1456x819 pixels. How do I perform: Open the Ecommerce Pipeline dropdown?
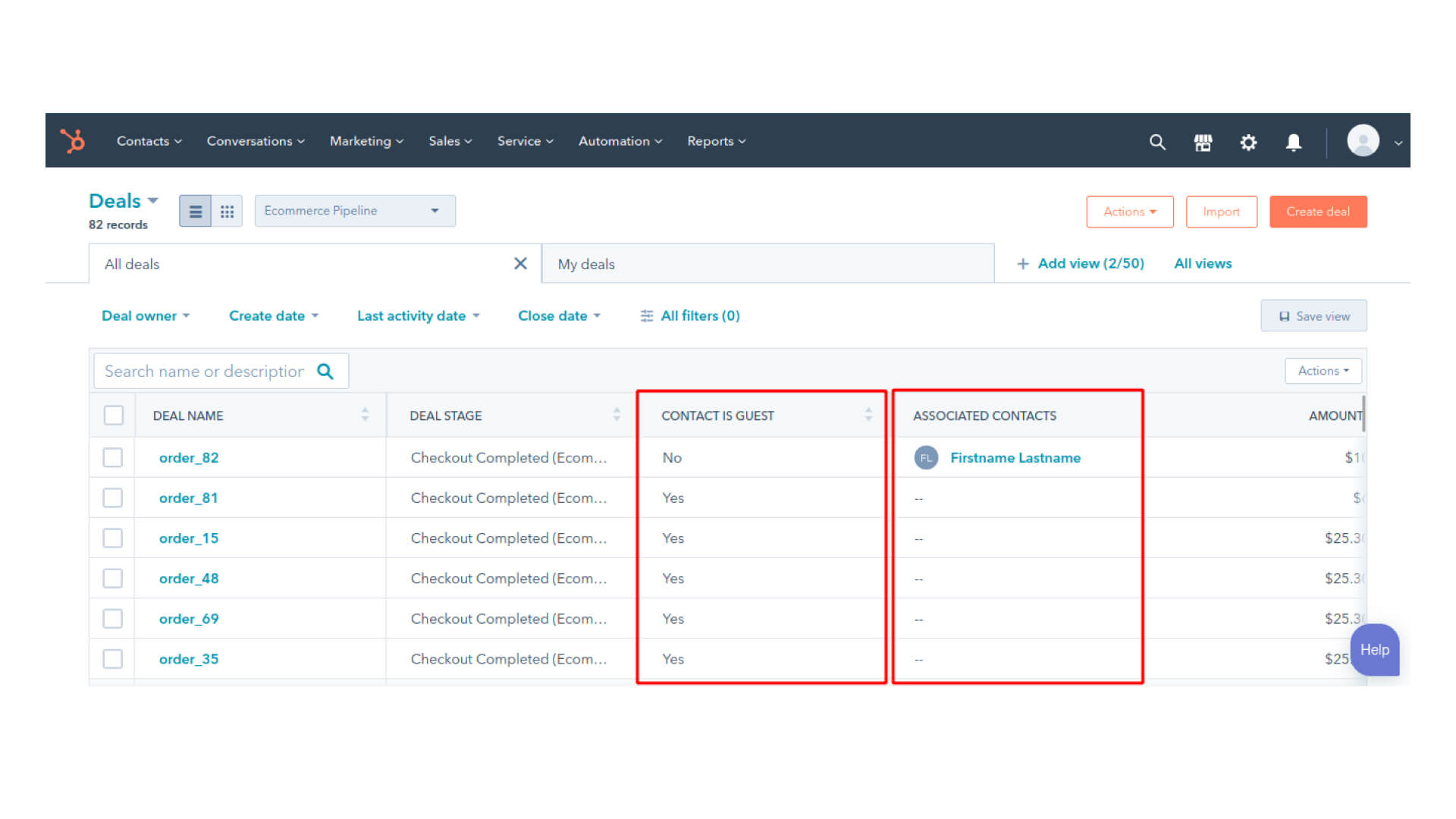(354, 211)
